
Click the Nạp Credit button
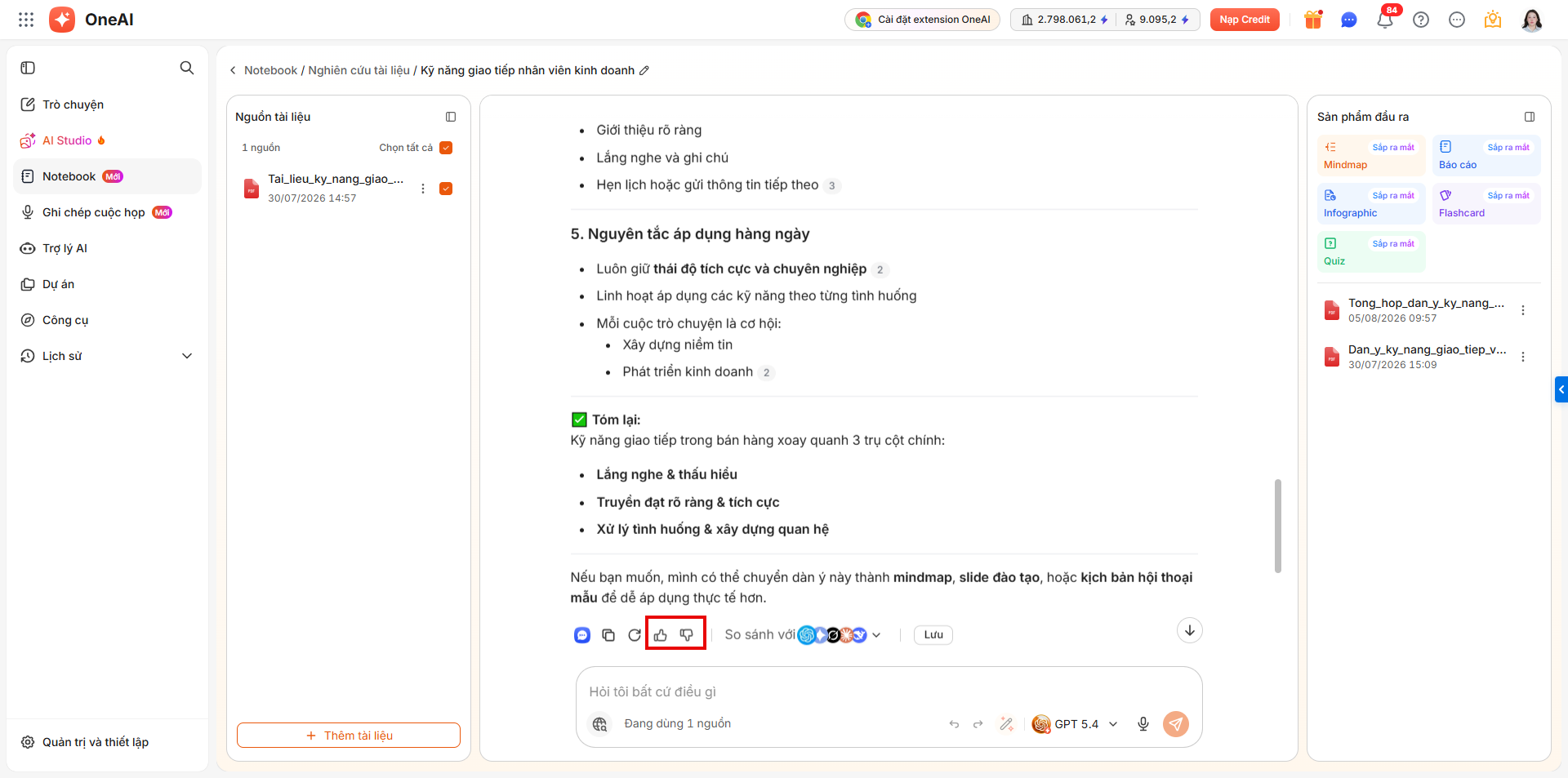[x=1245, y=20]
